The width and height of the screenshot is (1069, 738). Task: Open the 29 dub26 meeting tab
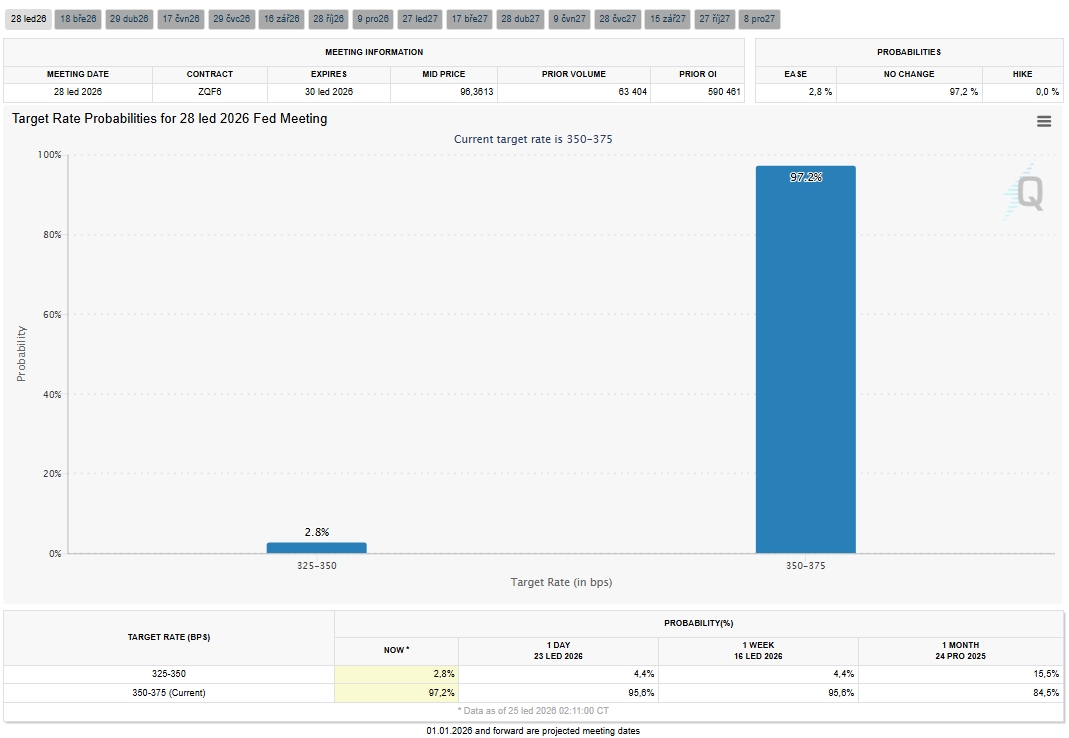(129, 19)
